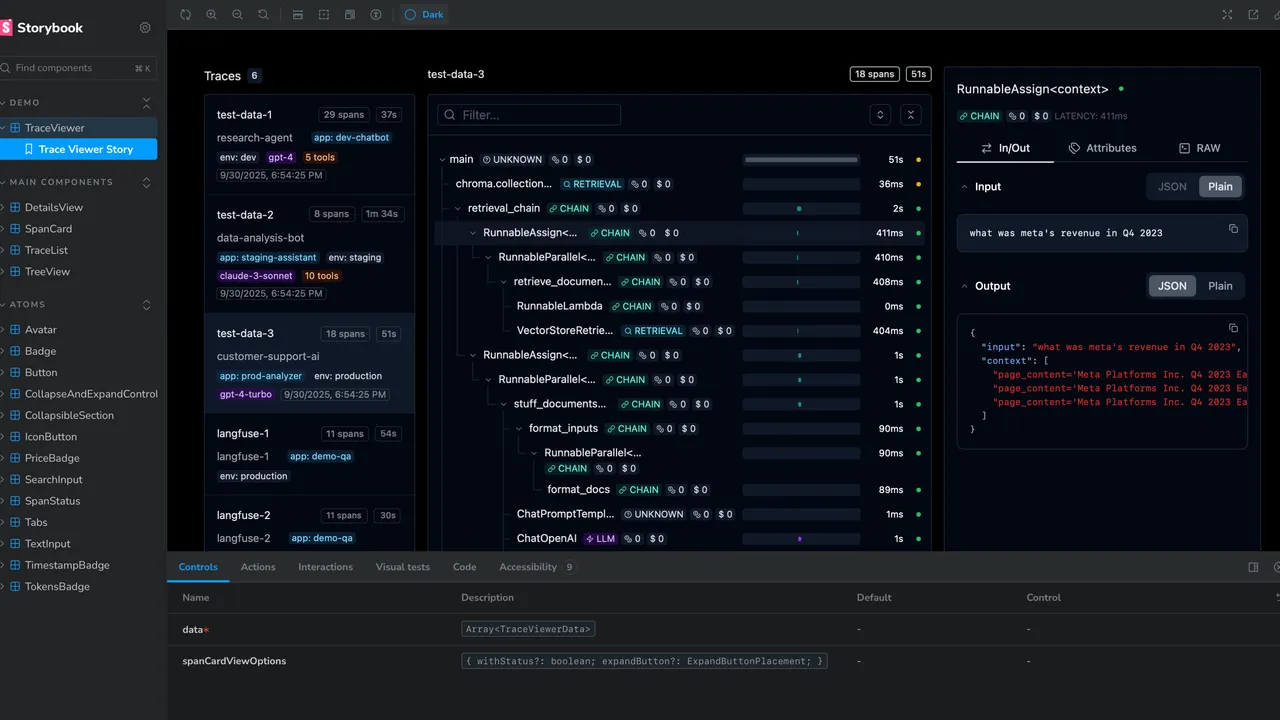
Task: Copy the Output JSON with copy icon
Action: (x=1233, y=328)
